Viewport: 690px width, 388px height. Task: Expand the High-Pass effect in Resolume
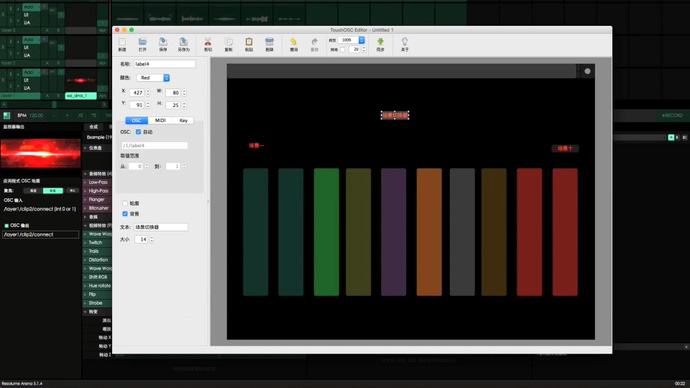pos(85,191)
